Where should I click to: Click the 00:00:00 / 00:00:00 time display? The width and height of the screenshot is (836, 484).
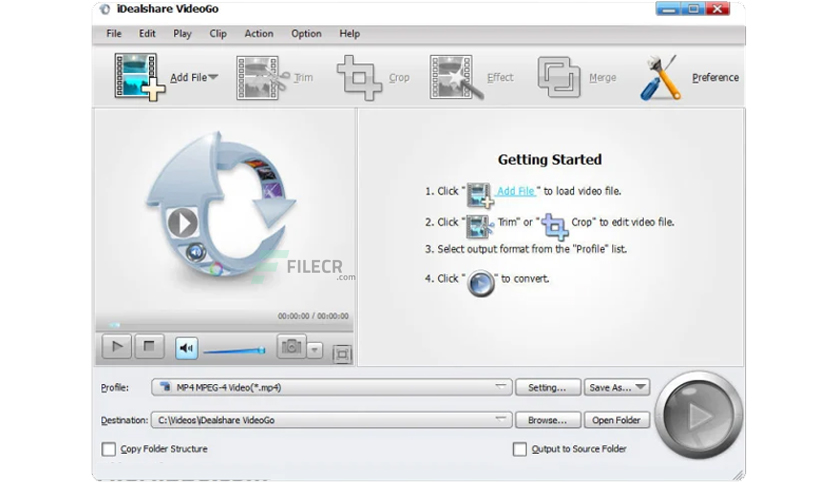pyautogui.click(x=313, y=316)
